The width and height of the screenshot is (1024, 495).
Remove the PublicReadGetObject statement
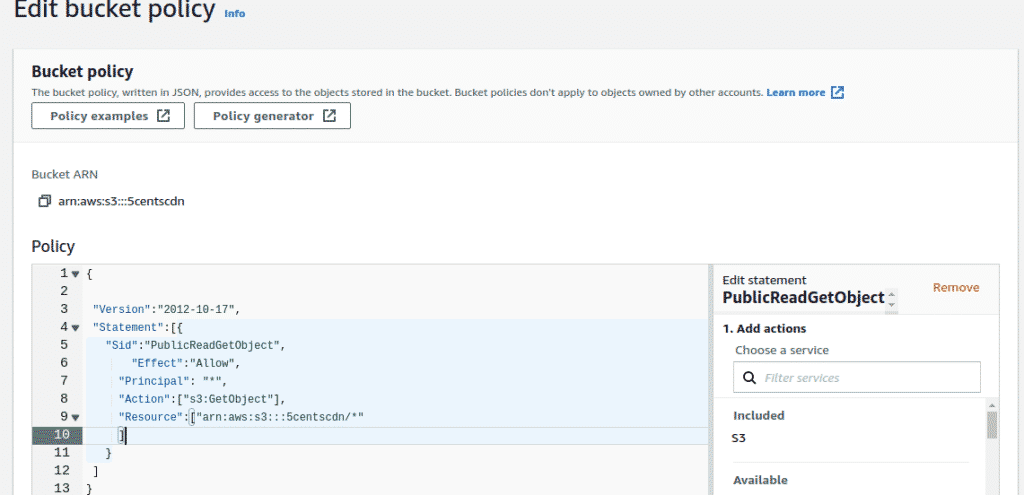coord(956,287)
